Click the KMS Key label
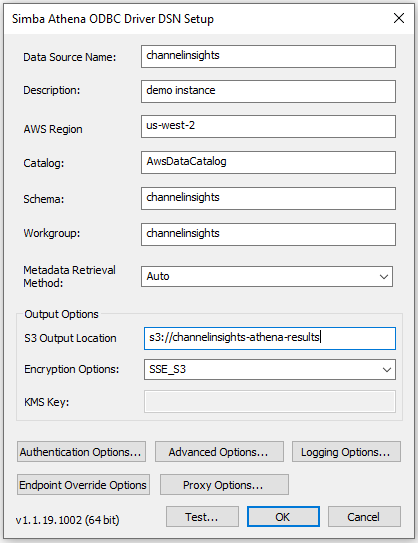 tap(46, 402)
